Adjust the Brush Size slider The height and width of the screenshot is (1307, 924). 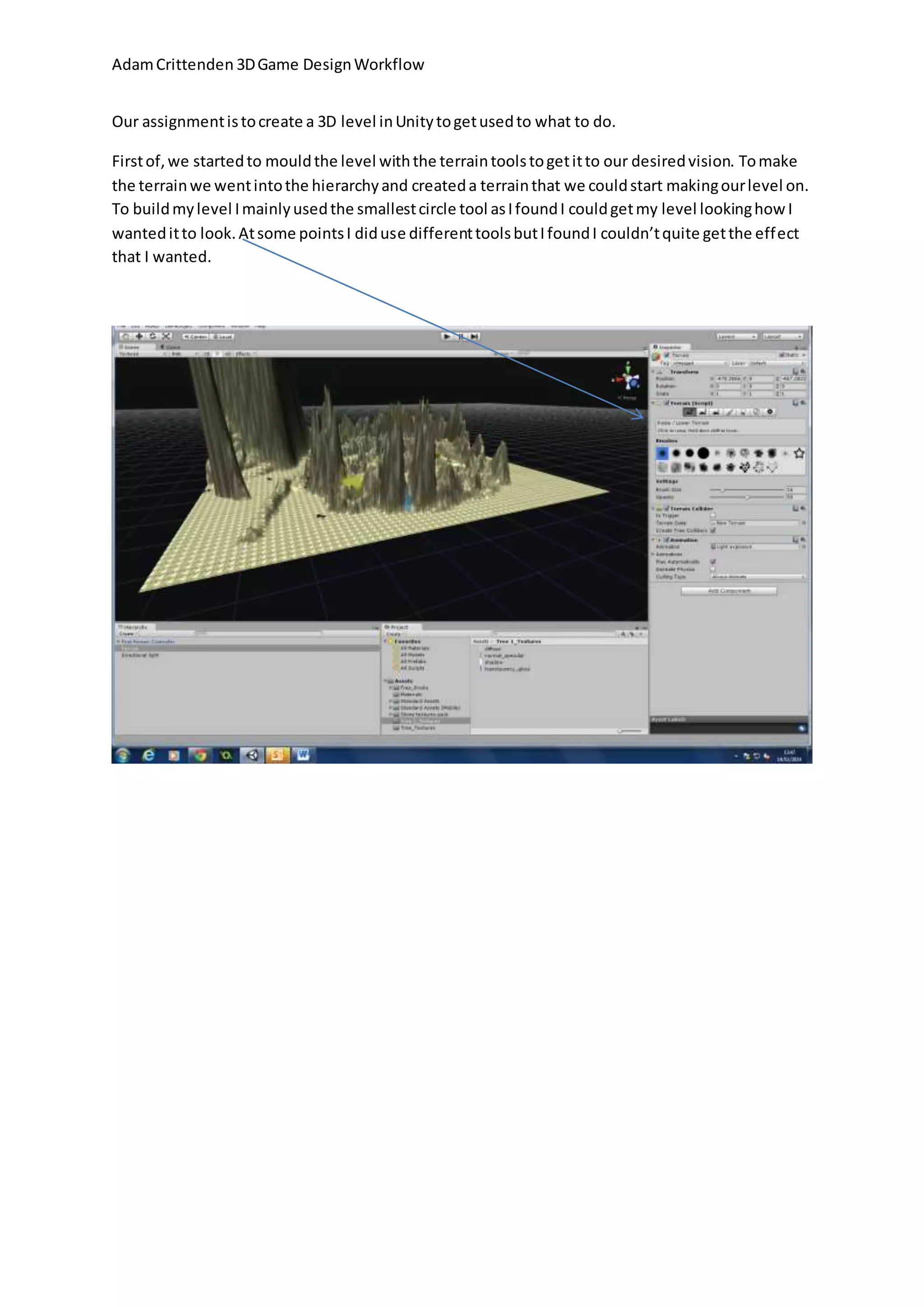[723, 490]
